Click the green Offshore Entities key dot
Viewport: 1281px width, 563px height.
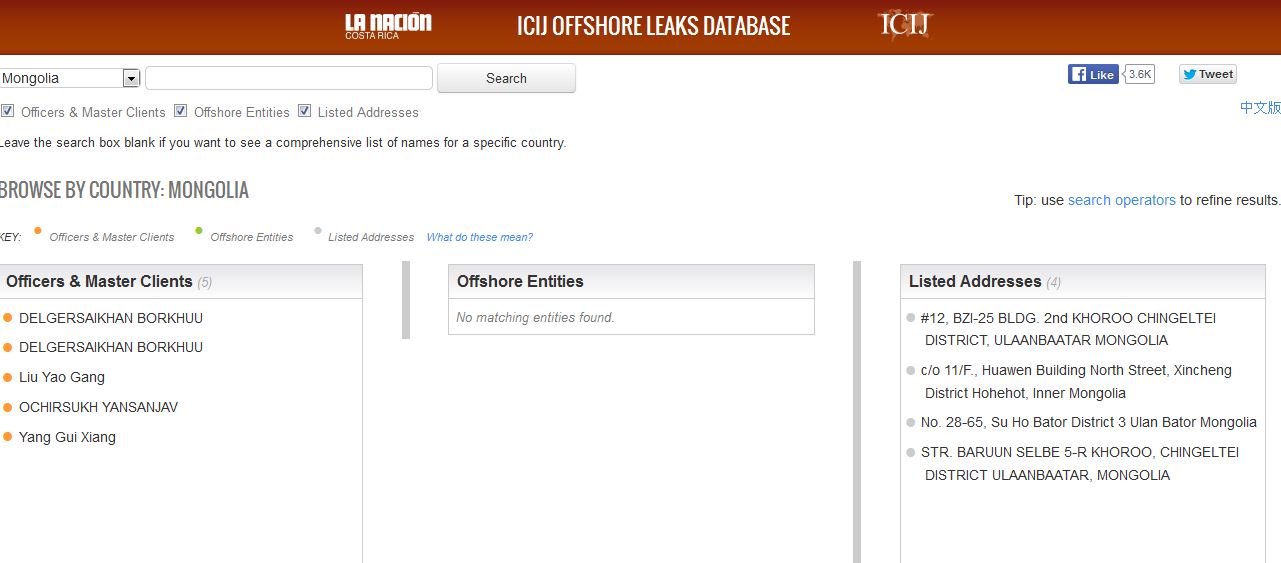click(x=199, y=231)
